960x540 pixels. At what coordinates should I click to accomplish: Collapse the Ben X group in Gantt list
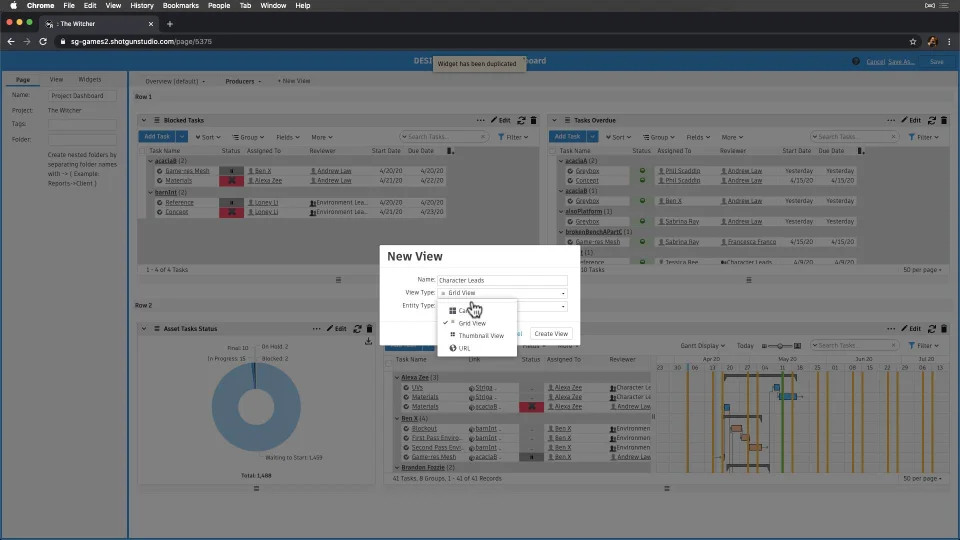click(397, 418)
